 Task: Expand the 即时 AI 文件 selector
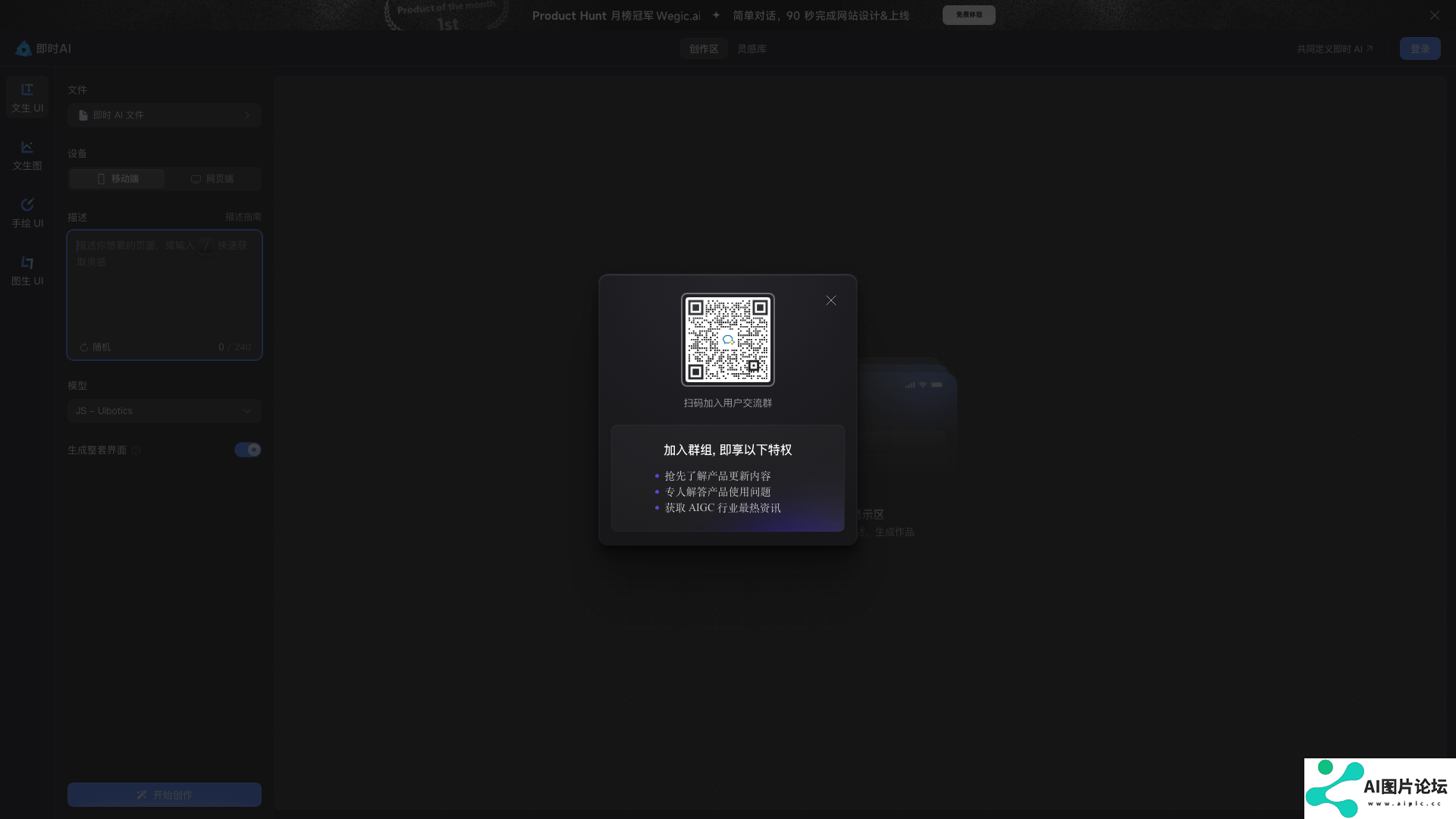pos(165,115)
